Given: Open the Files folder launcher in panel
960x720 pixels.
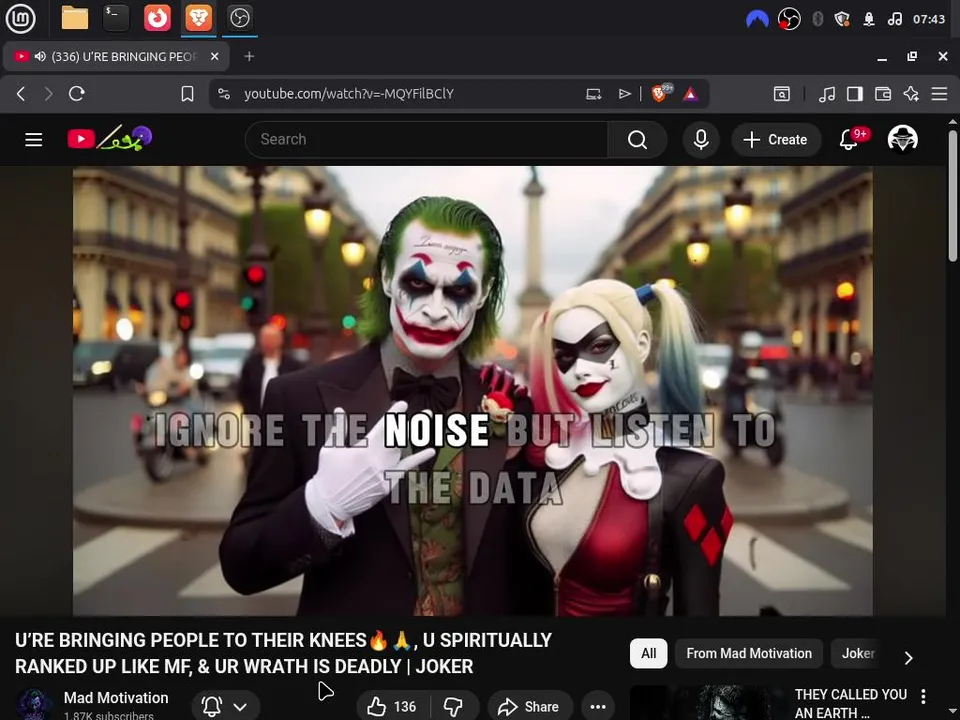Looking at the screenshot, I should [x=75, y=18].
